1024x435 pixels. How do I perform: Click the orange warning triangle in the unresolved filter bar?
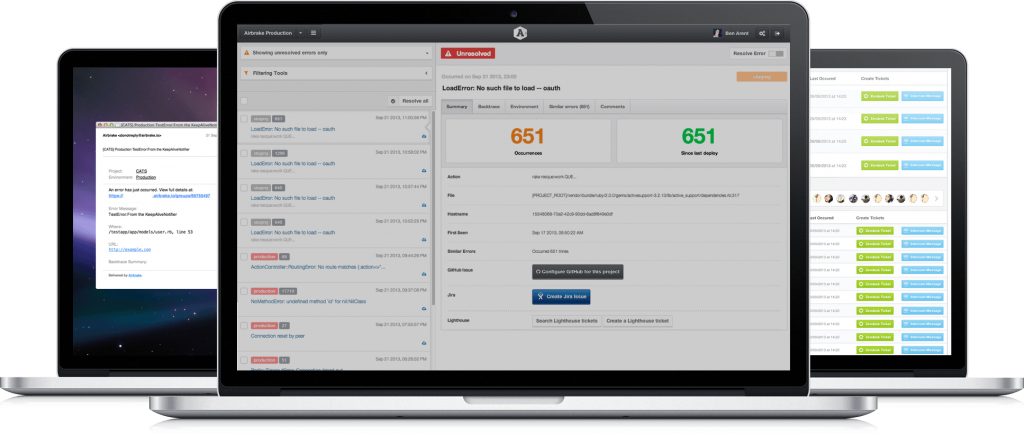point(246,52)
